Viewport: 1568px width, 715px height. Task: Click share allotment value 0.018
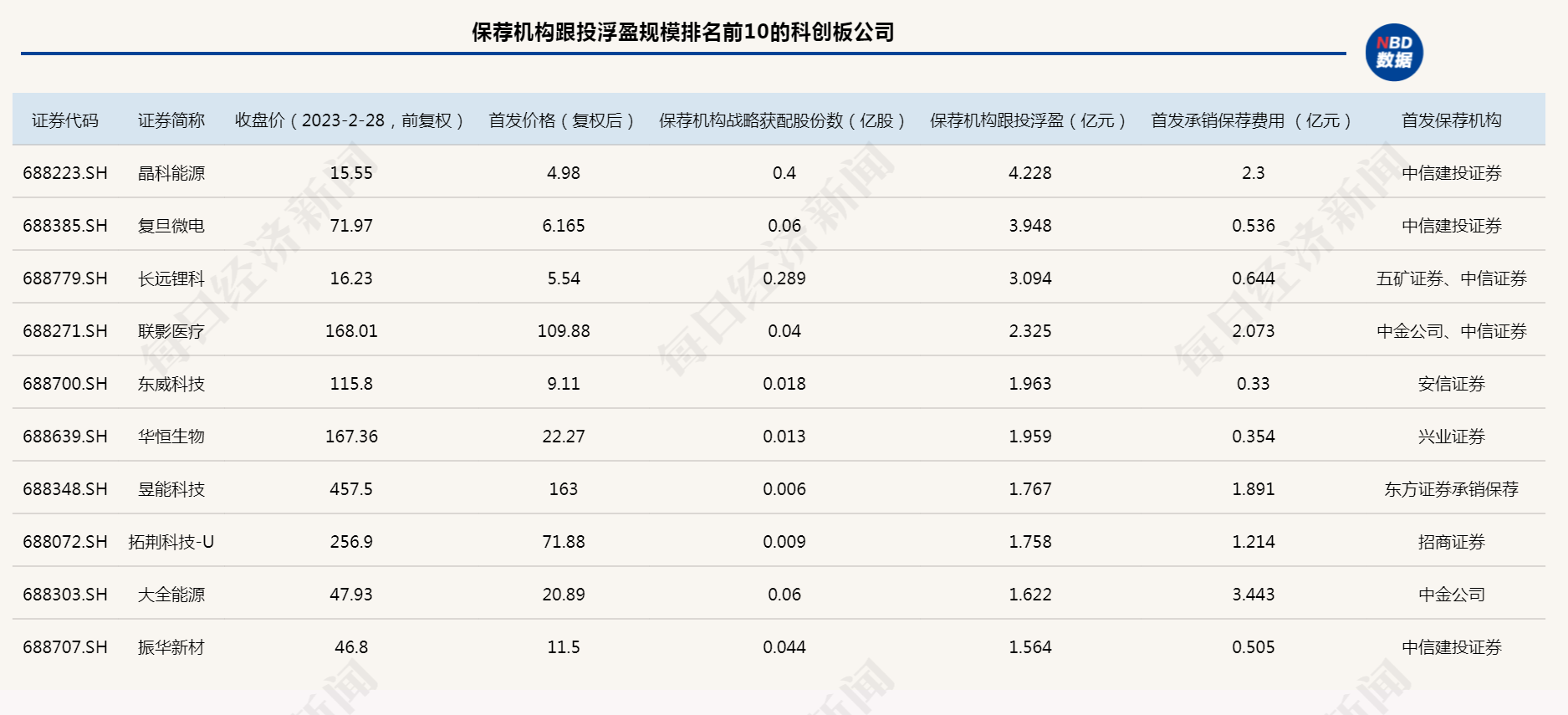784,384
